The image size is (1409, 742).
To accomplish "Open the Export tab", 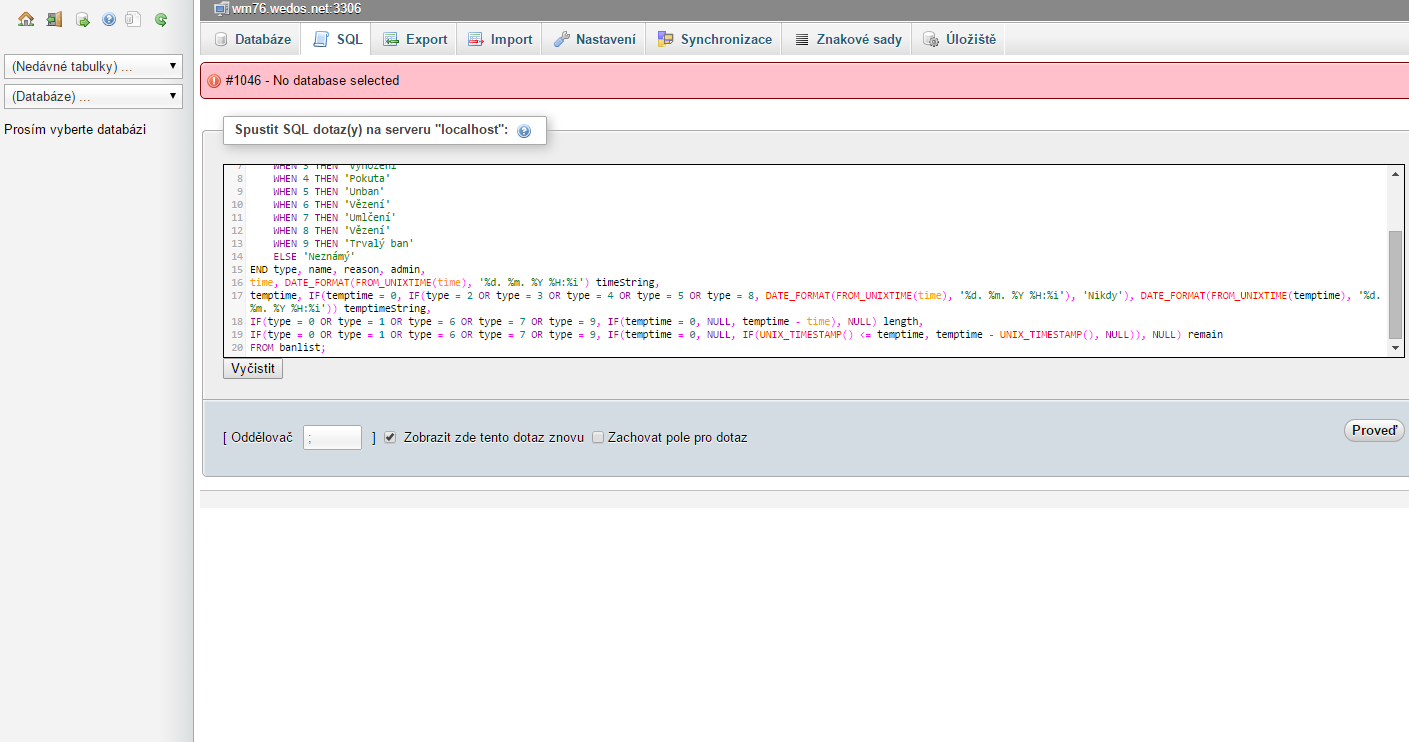I will (415, 39).
